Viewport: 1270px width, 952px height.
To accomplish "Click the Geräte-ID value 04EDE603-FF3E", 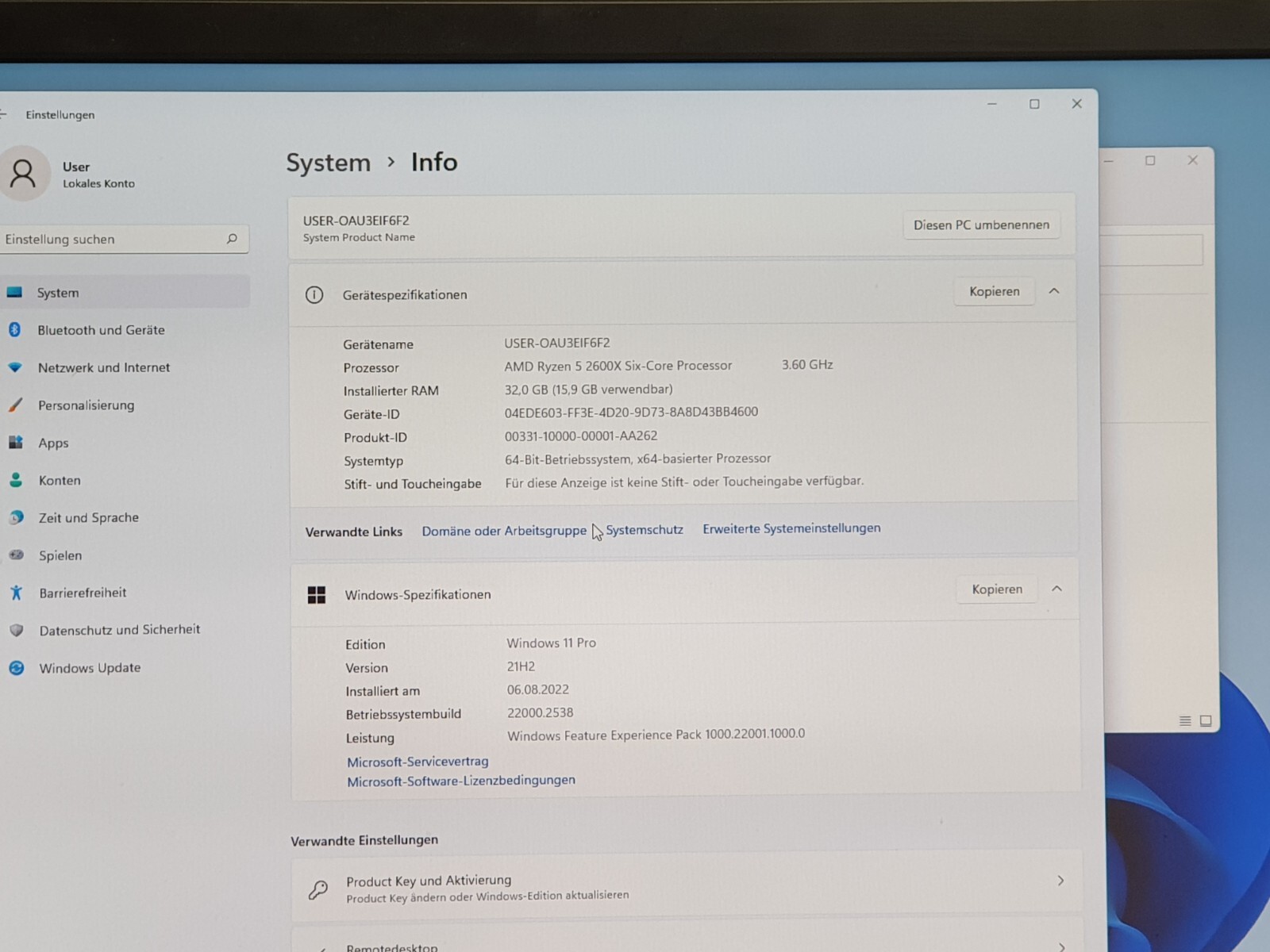I will tap(631, 412).
